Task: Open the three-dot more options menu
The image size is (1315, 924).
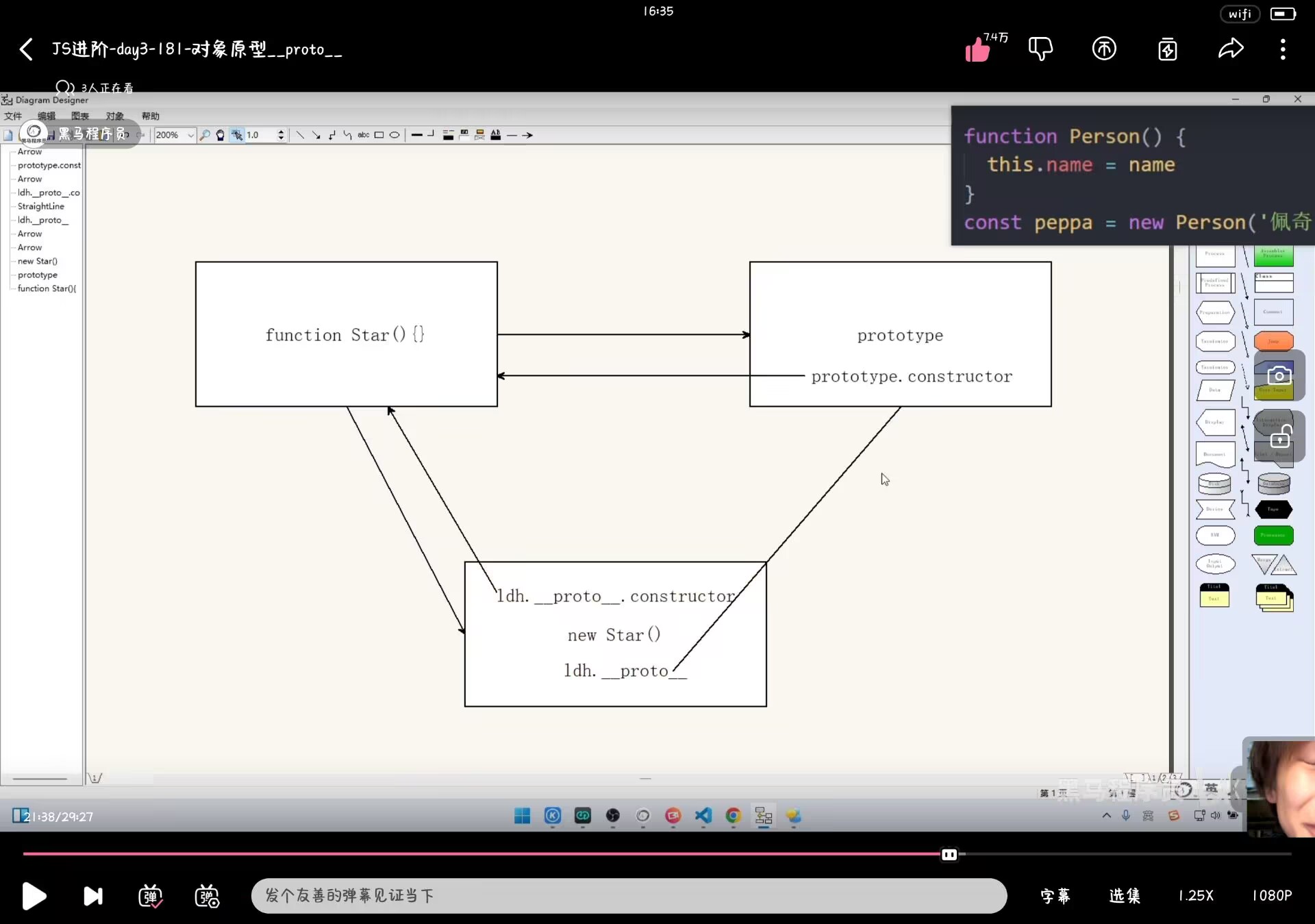Action: point(1283,49)
